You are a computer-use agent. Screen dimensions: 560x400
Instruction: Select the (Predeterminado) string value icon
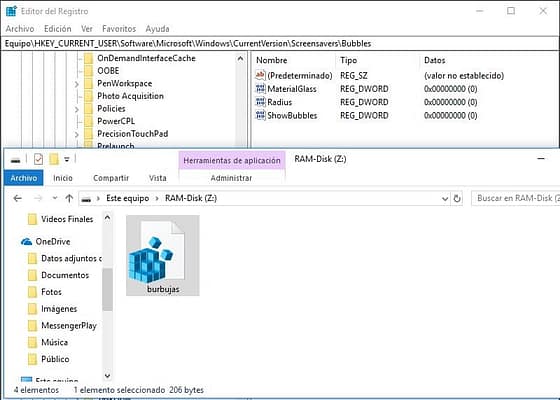(x=260, y=75)
